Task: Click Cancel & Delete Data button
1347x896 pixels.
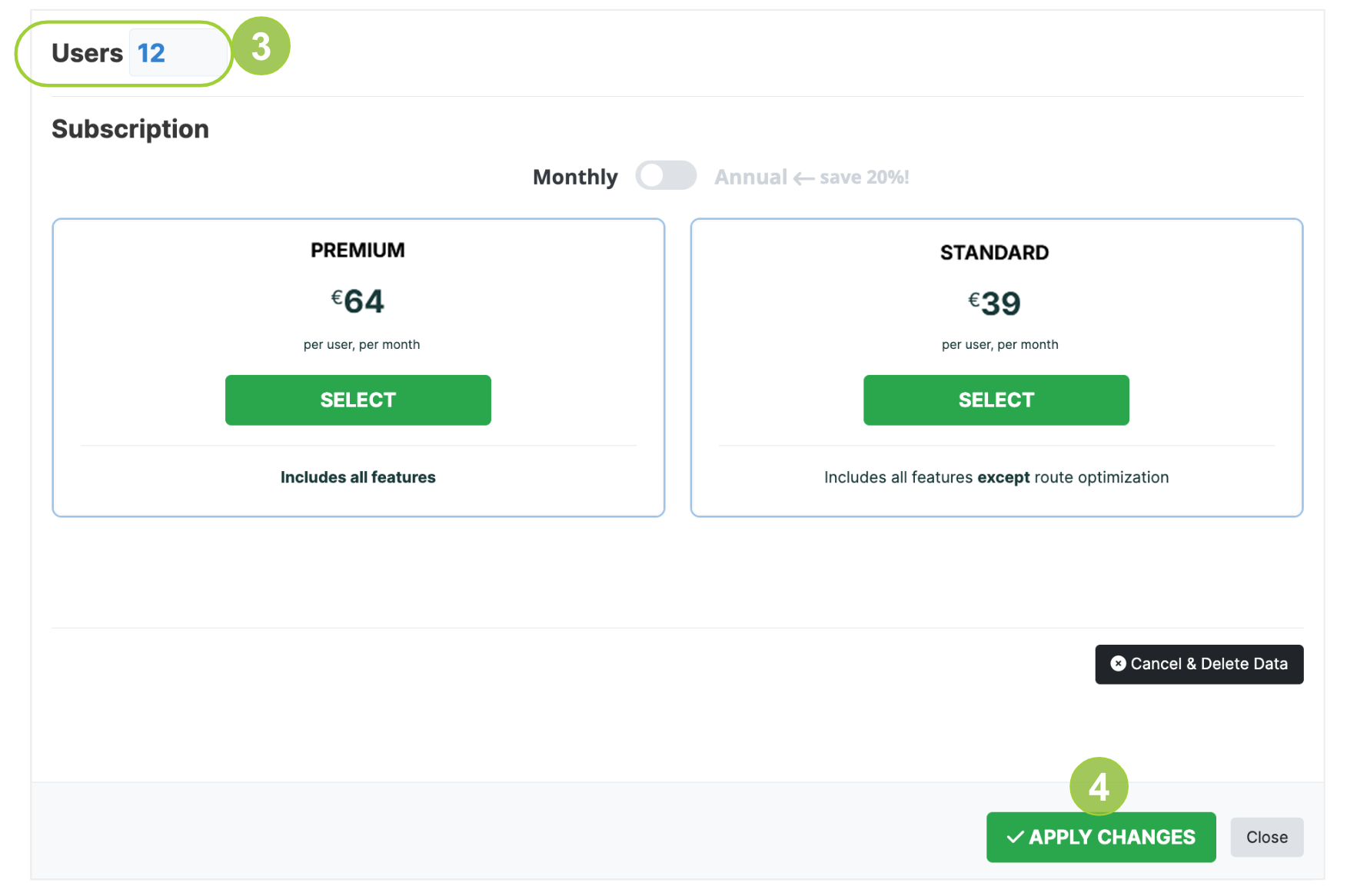Action: (x=1199, y=664)
